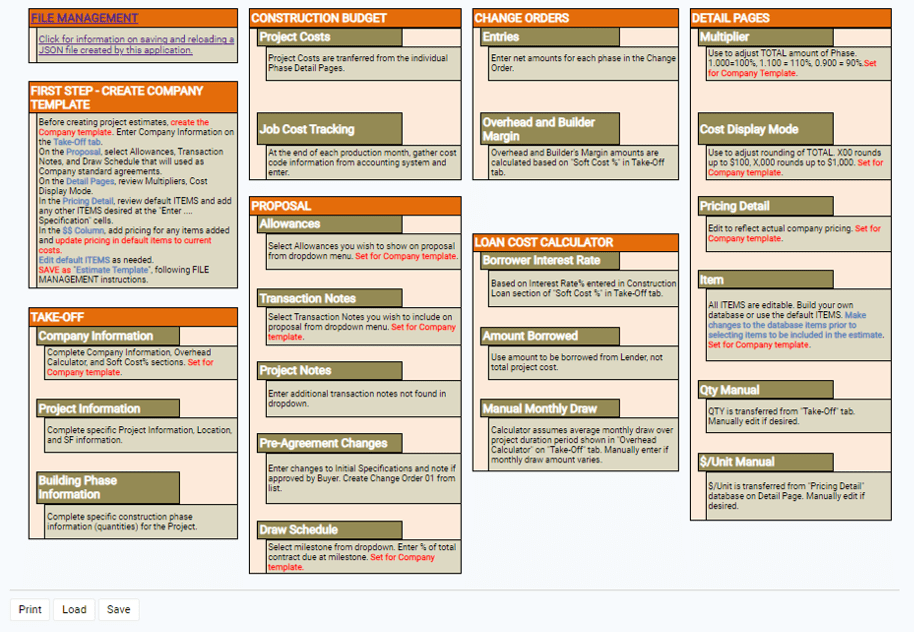Image resolution: width=914 pixels, height=632 pixels.
Task: Click the 'Cost Display Mode' subheading
Action: click(766, 129)
